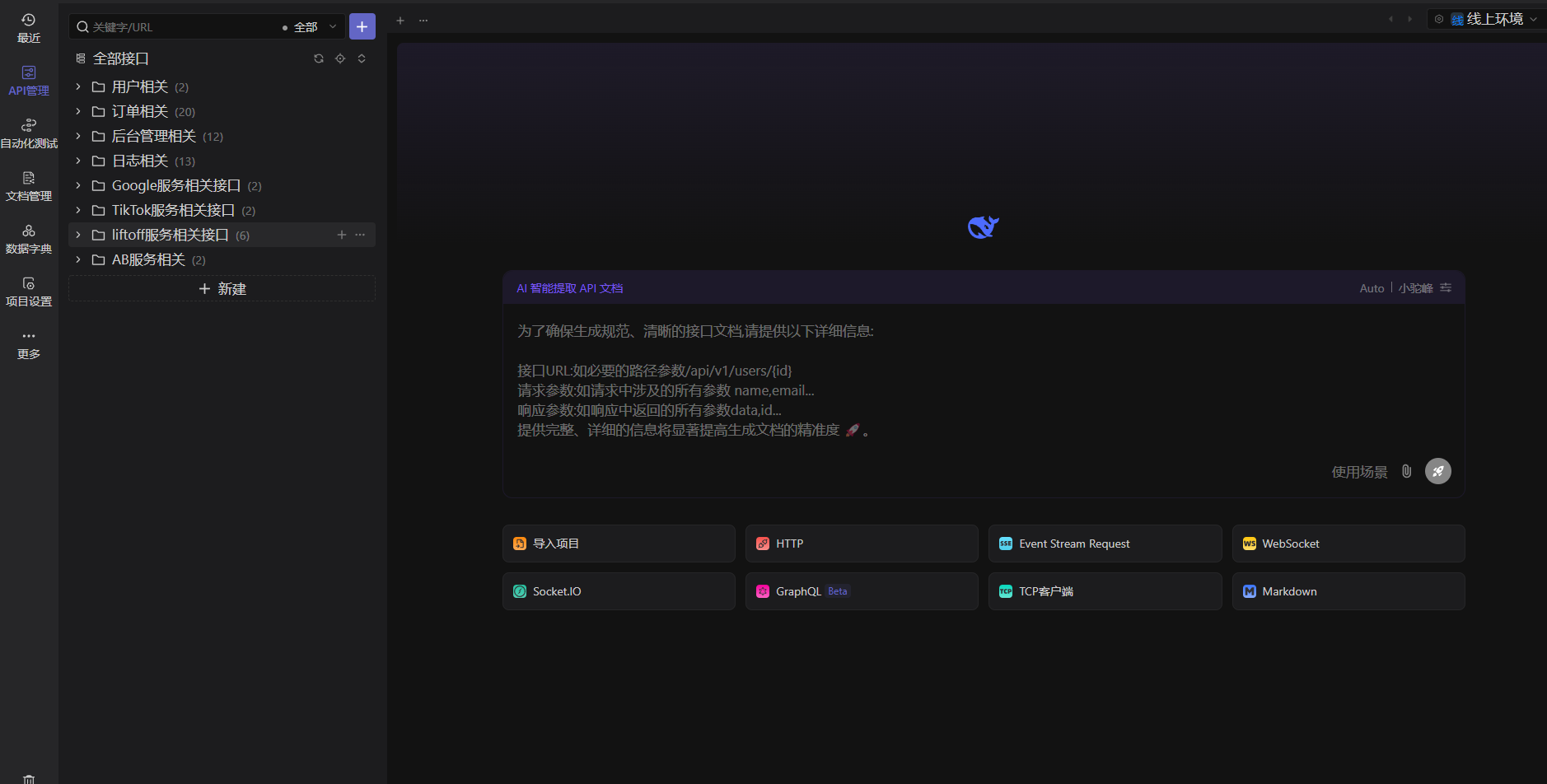Open 项目设置 from the sidebar
1547x784 pixels.
pyautogui.click(x=29, y=290)
